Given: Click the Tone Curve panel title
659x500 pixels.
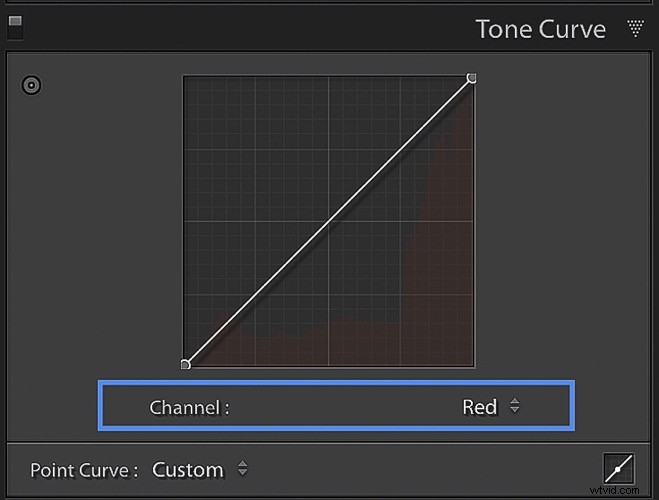Looking at the screenshot, I should 540,29.
